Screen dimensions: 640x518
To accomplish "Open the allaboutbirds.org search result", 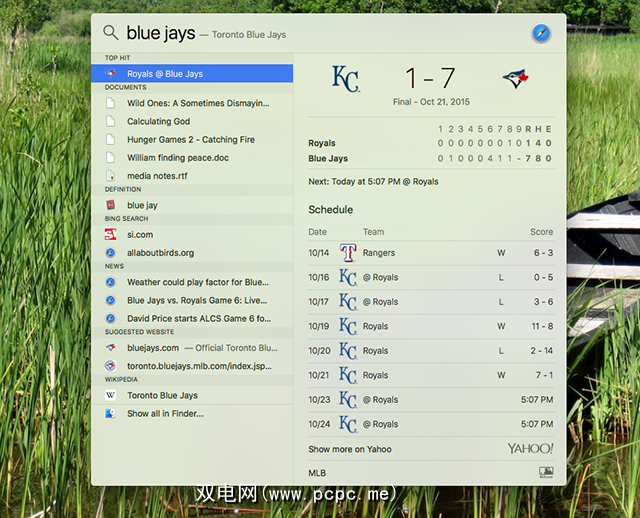I will coord(160,253).
